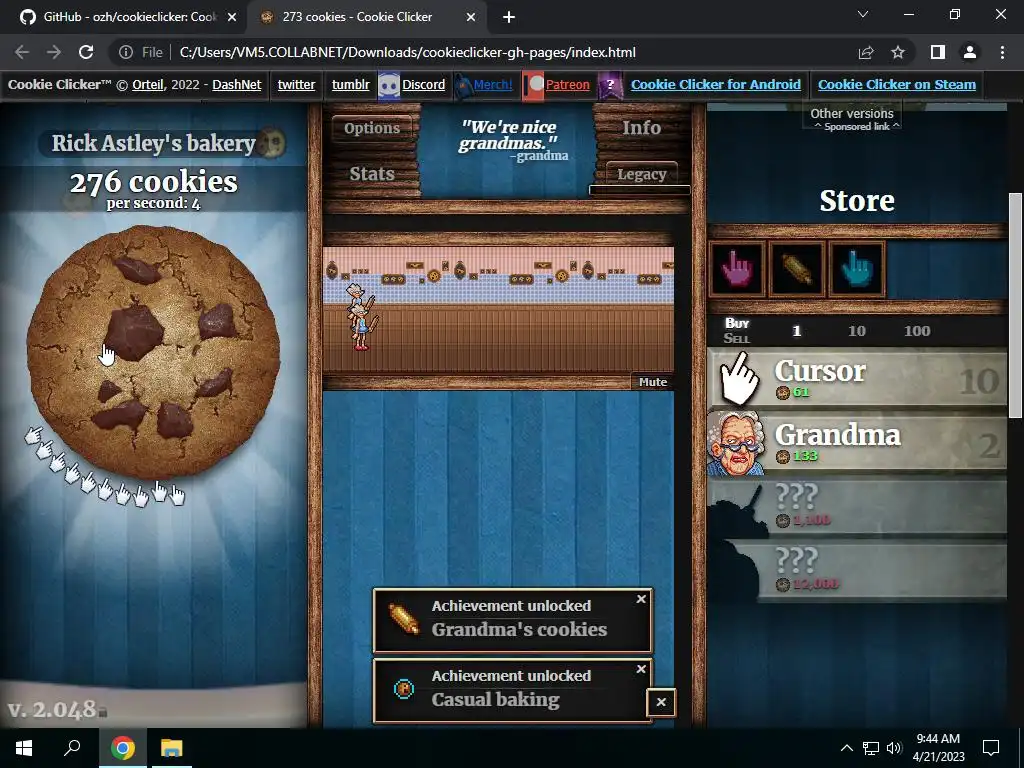This screenshot has width=1024, height=768.
Task: Open the Options menu
Action: [x=372, y=128]
